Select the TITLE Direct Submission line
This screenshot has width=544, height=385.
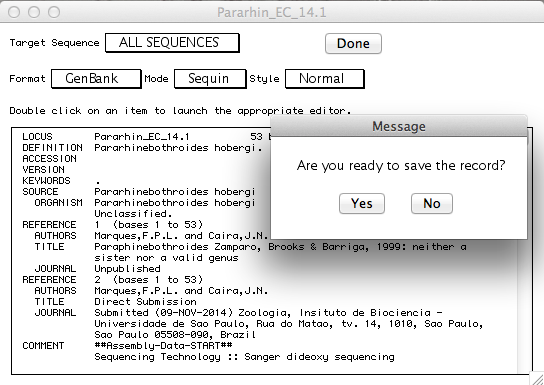coord(115,302)
